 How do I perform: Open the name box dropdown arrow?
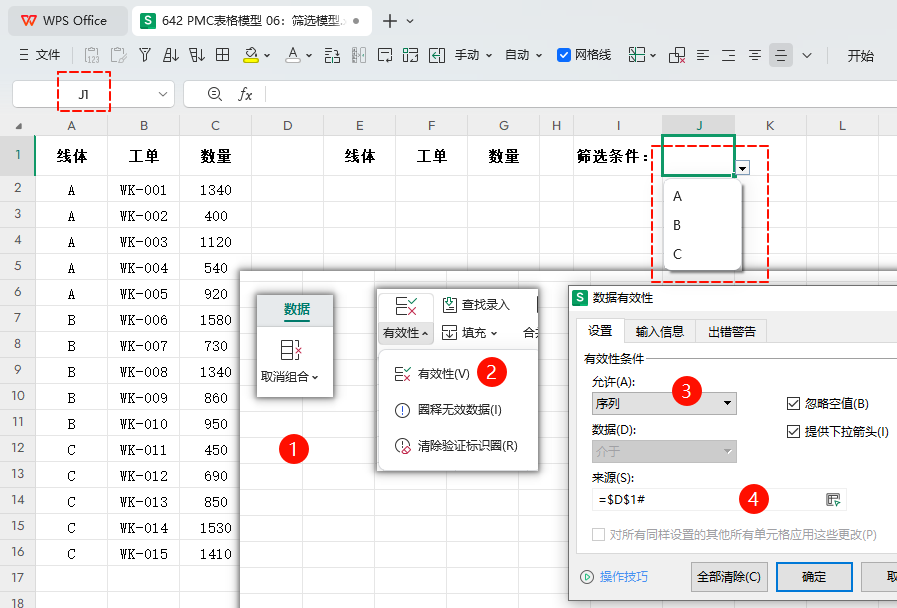[x=162, y=94]
